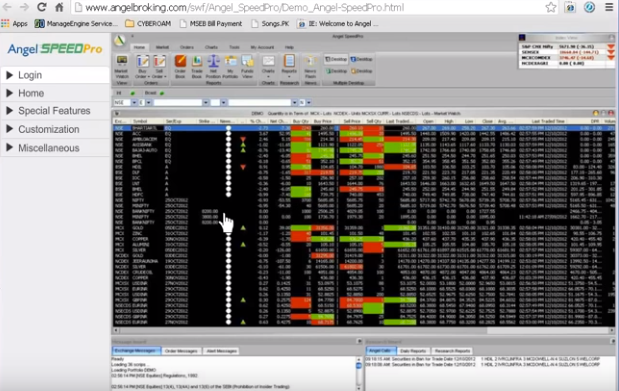This screenshot has height=391, width=619.
Task: Open the Apps shortcut in bookmarks bar
Action: tap(14, 24)
